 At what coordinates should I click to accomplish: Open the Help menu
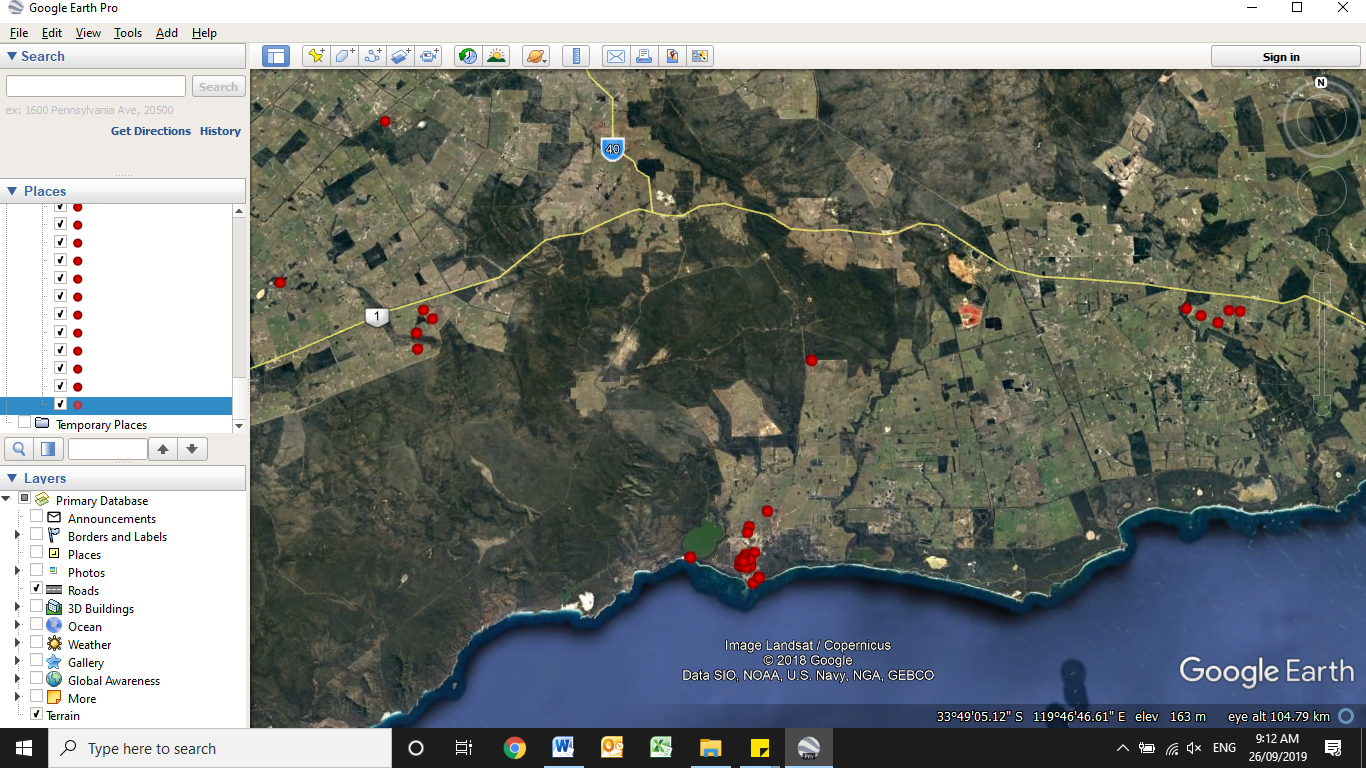(x=204, y=33)
